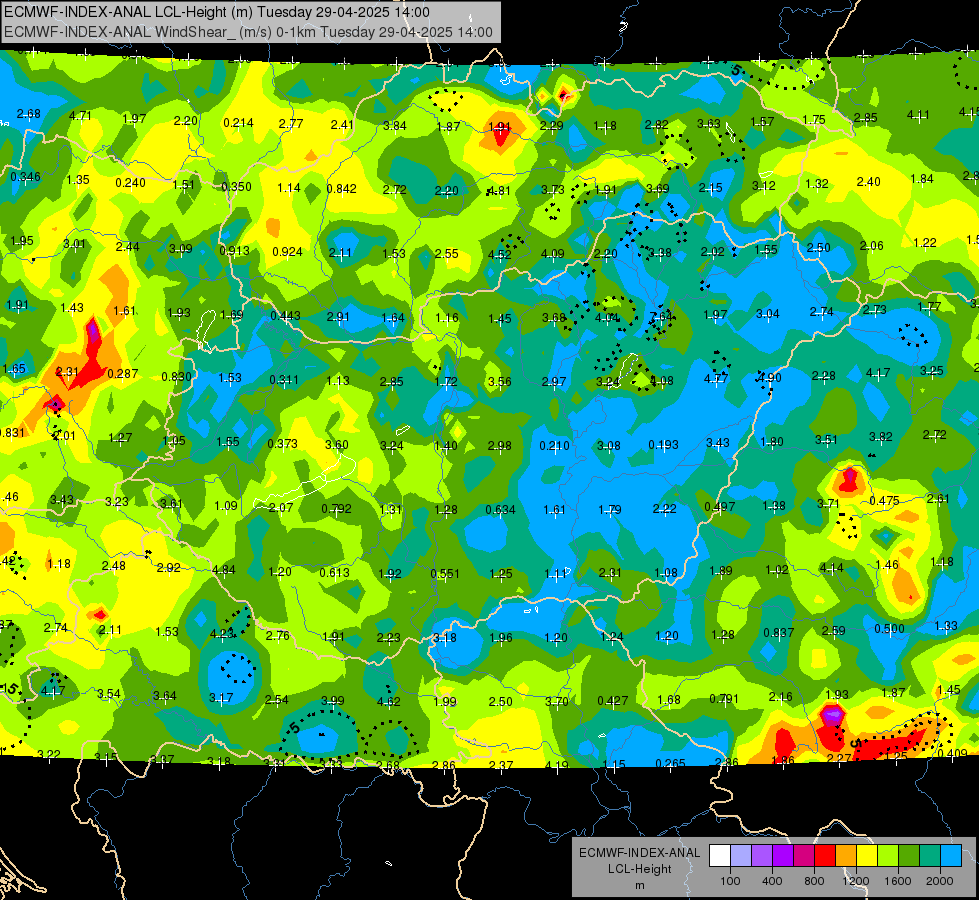Click the light lavender legend swatch
The height and width of the screenshot is (900, 979).
point(740,856)
